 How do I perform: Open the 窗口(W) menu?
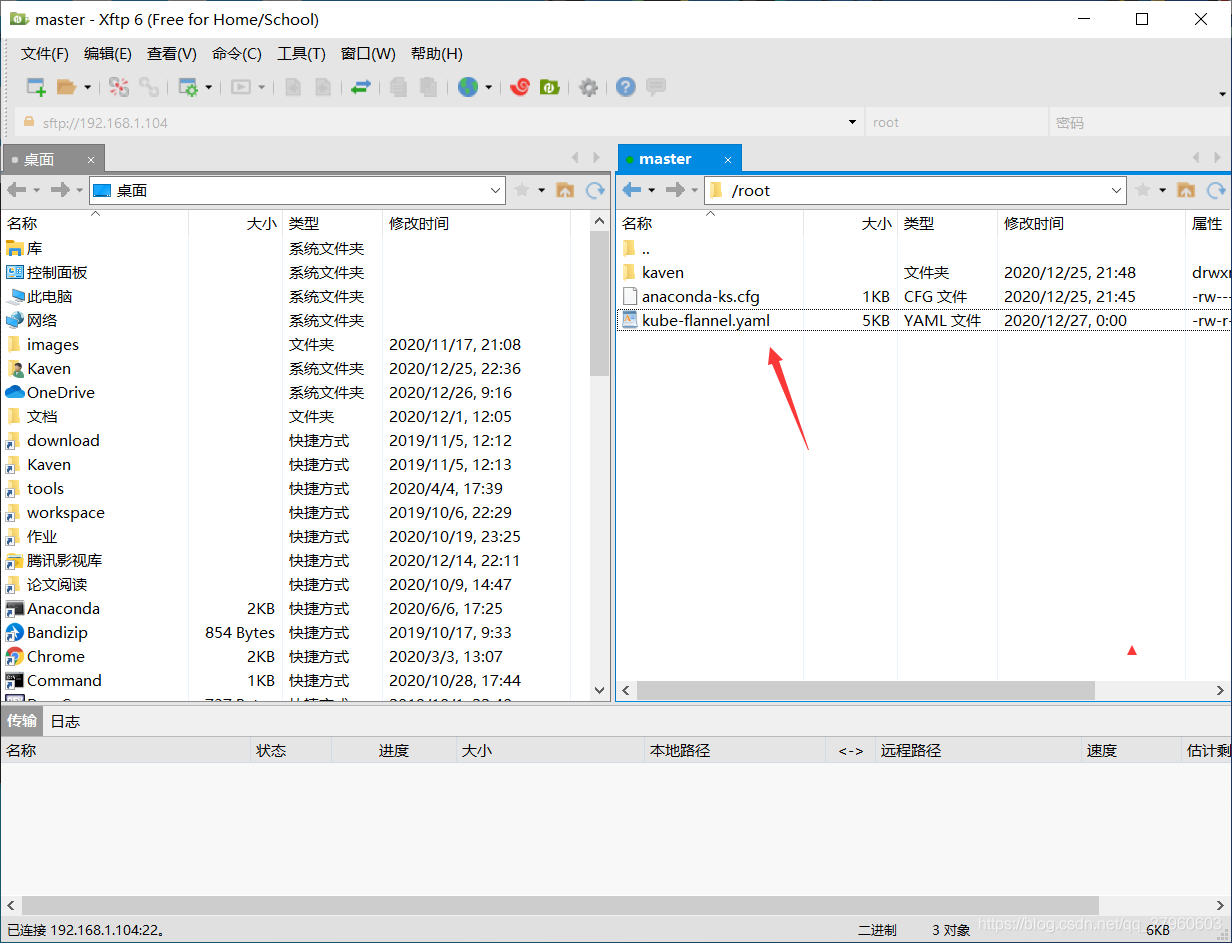(x=368, y=54)
